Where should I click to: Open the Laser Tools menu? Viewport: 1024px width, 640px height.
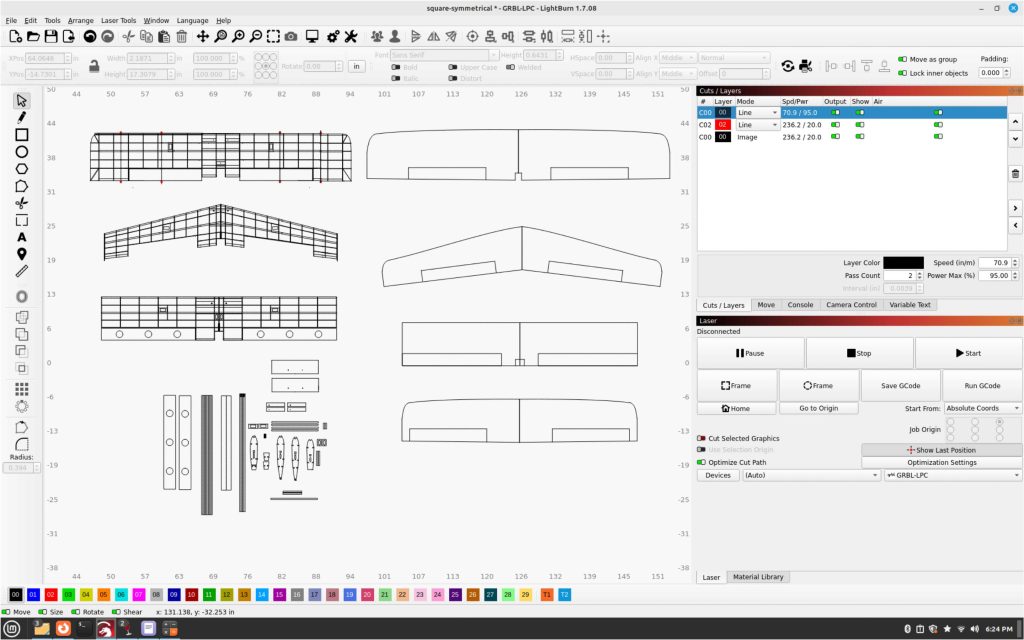[x=118, y=20]
